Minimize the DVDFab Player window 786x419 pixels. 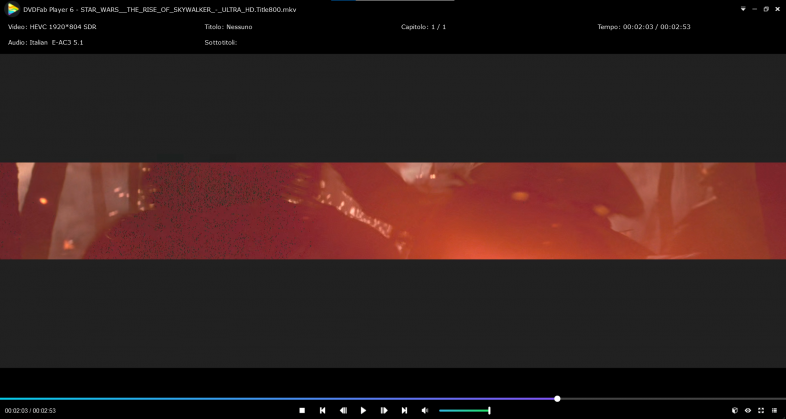[x=754, y=9]
